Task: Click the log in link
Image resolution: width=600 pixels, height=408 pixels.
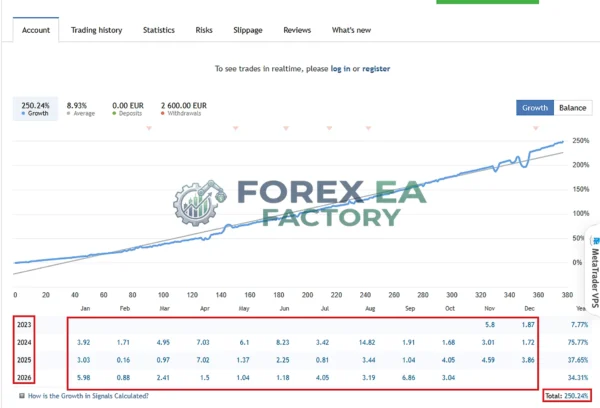Action: coord(341,69)
